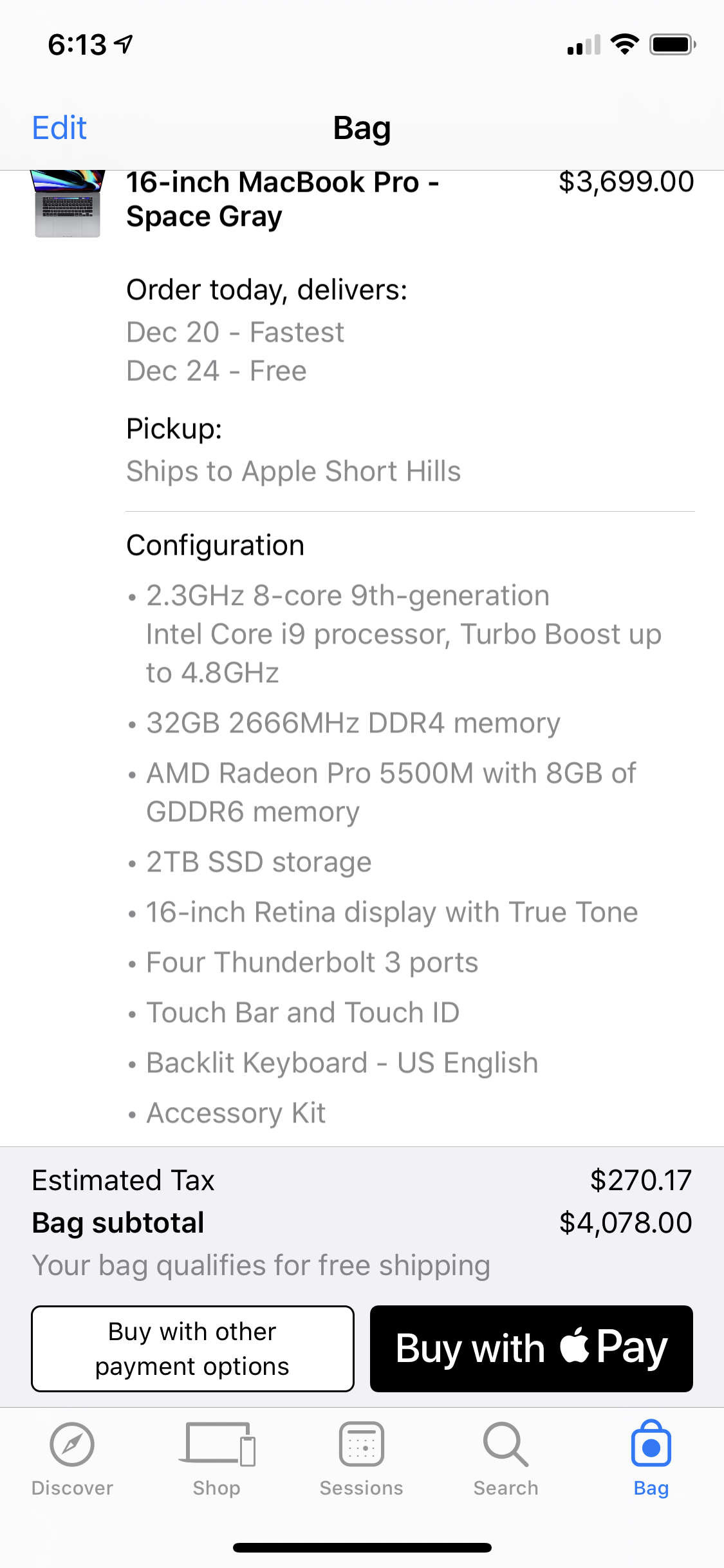The height and width of the screenshot is (1568, 724).
Task: Tap the cellular signal bars icon
Action: pyautogui.click(x=584, y=45)
